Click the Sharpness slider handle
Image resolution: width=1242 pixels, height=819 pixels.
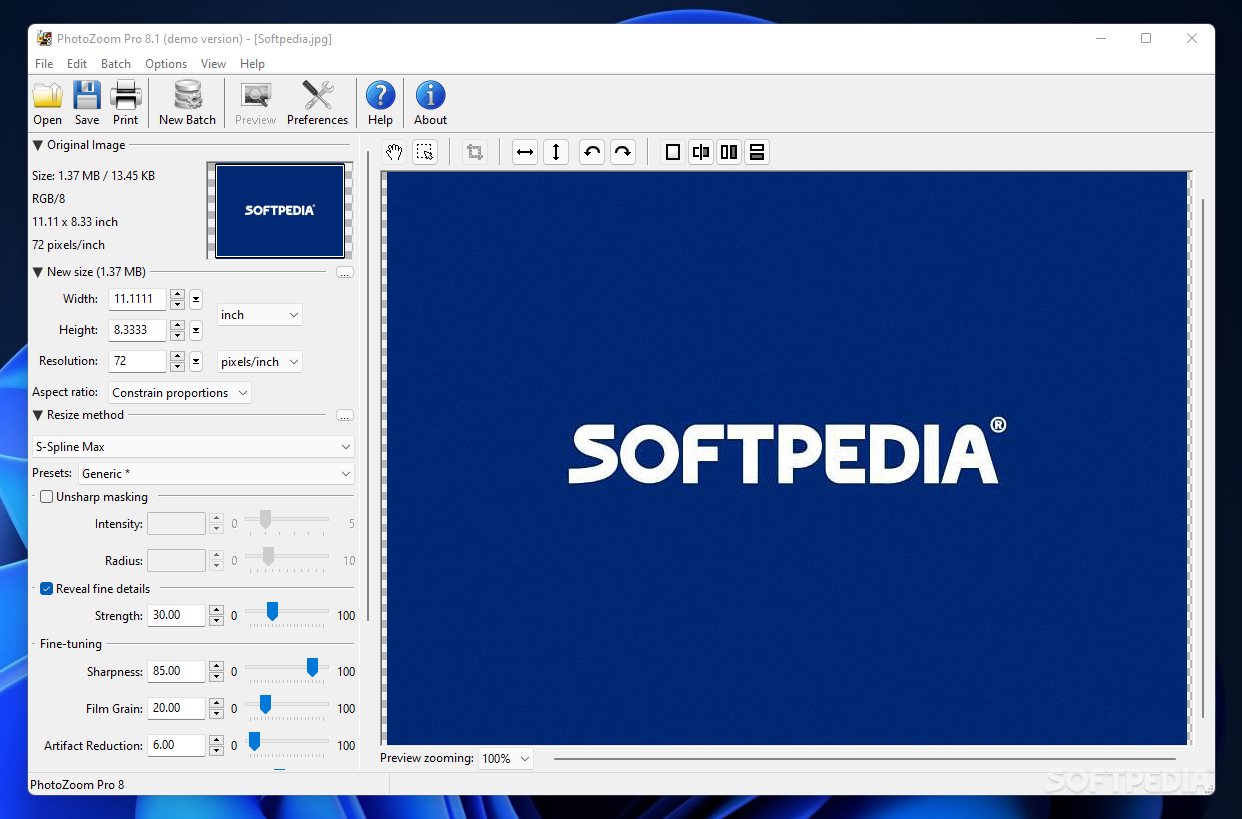tap(312, 667)
